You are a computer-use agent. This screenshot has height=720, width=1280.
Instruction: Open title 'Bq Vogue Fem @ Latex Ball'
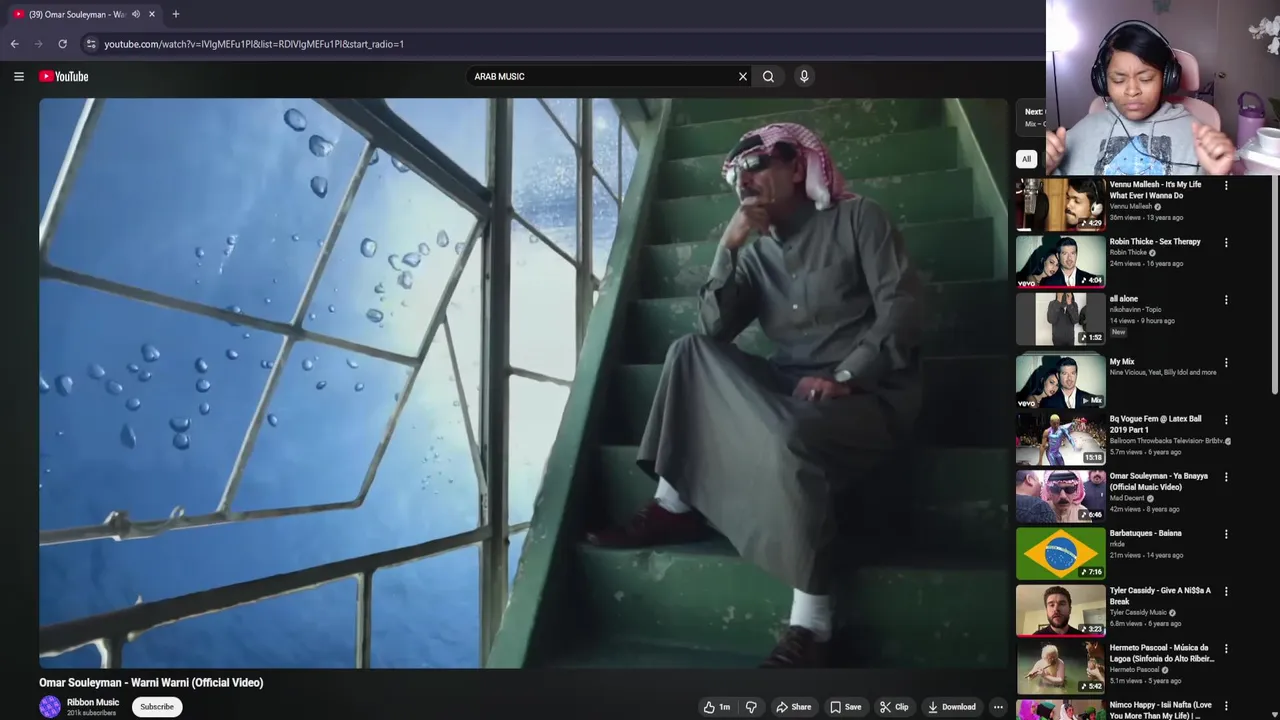coord(1155,424)
